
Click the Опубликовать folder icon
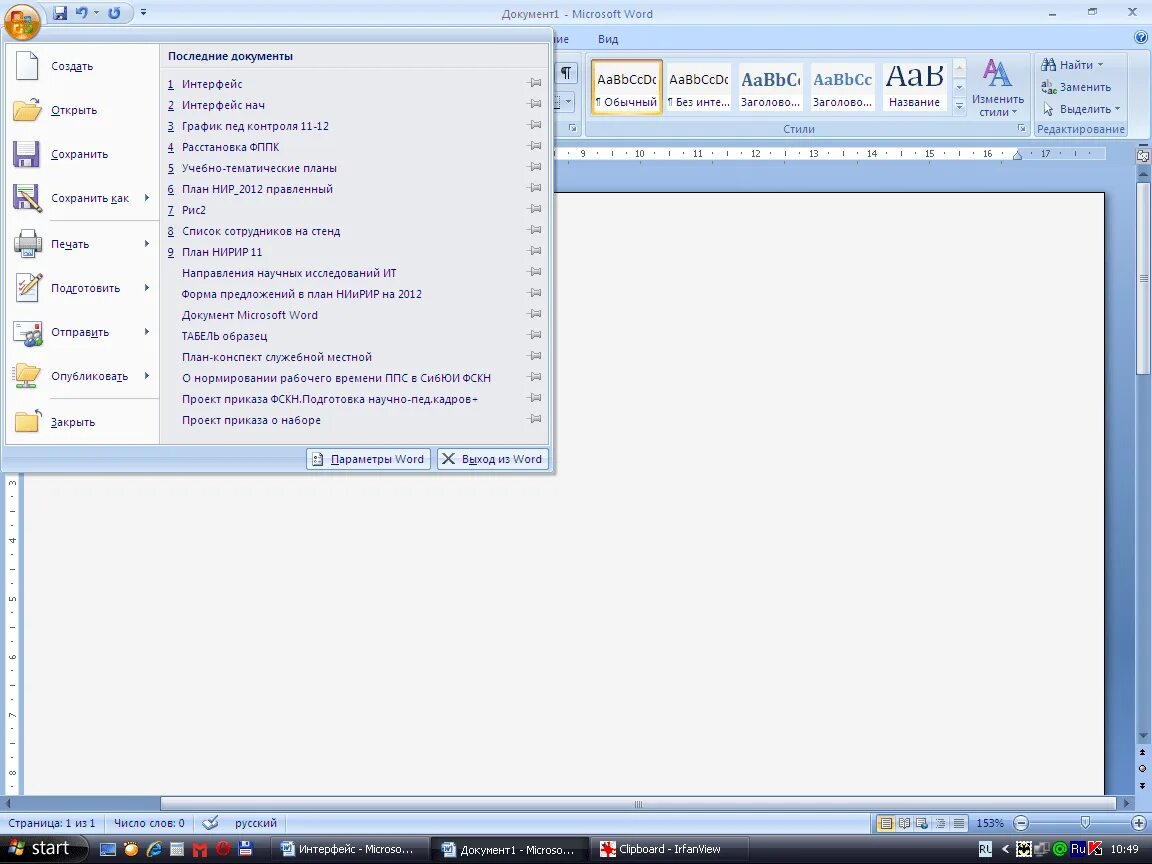tap(28, 376)
